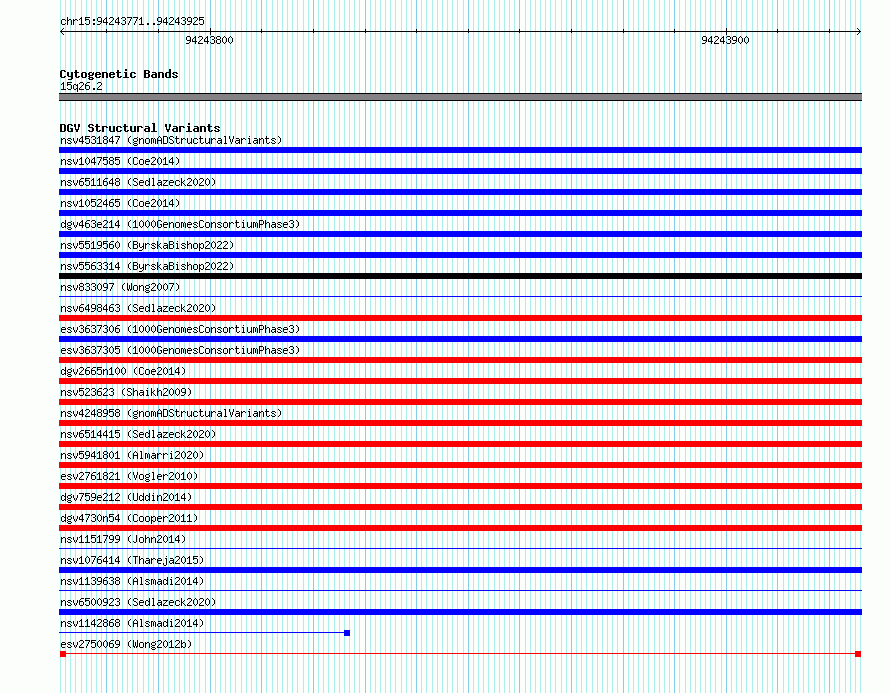This screenshot has height=693, width=890.
Task: Click the thin blue line of nsv1151799
Action: click(460, 548)
